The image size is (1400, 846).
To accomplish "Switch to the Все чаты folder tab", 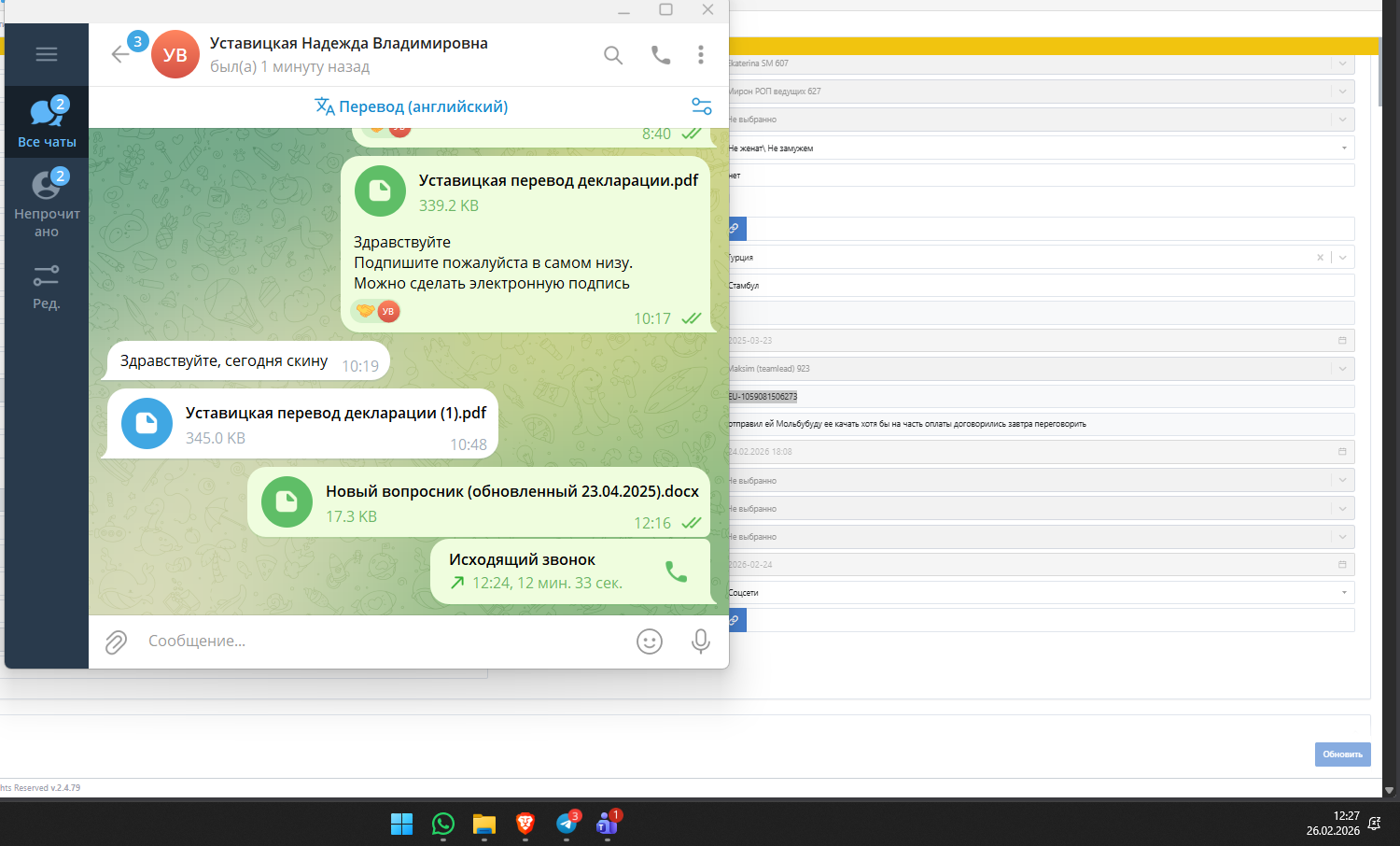I will point(47,122).
